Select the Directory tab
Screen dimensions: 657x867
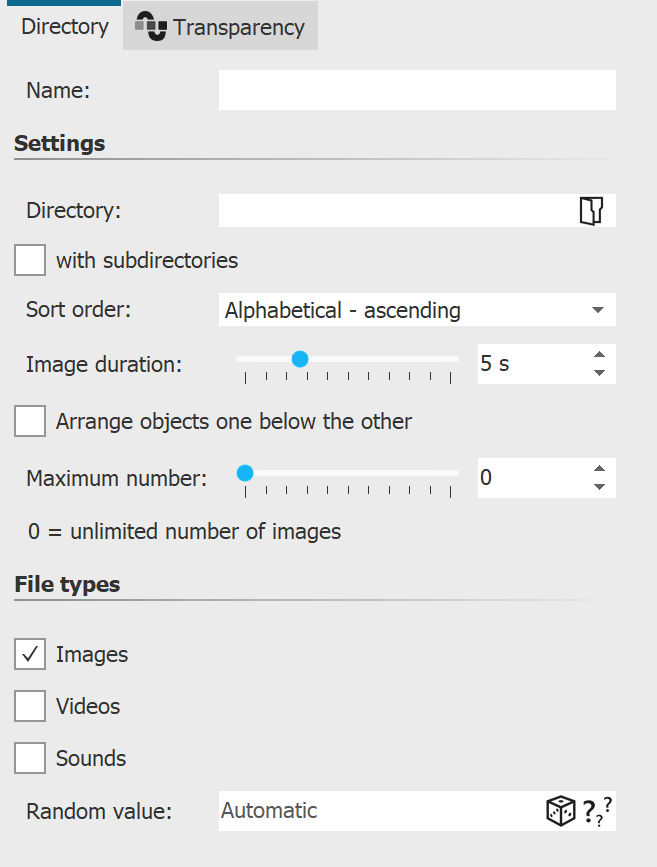(x=63, y=26)
